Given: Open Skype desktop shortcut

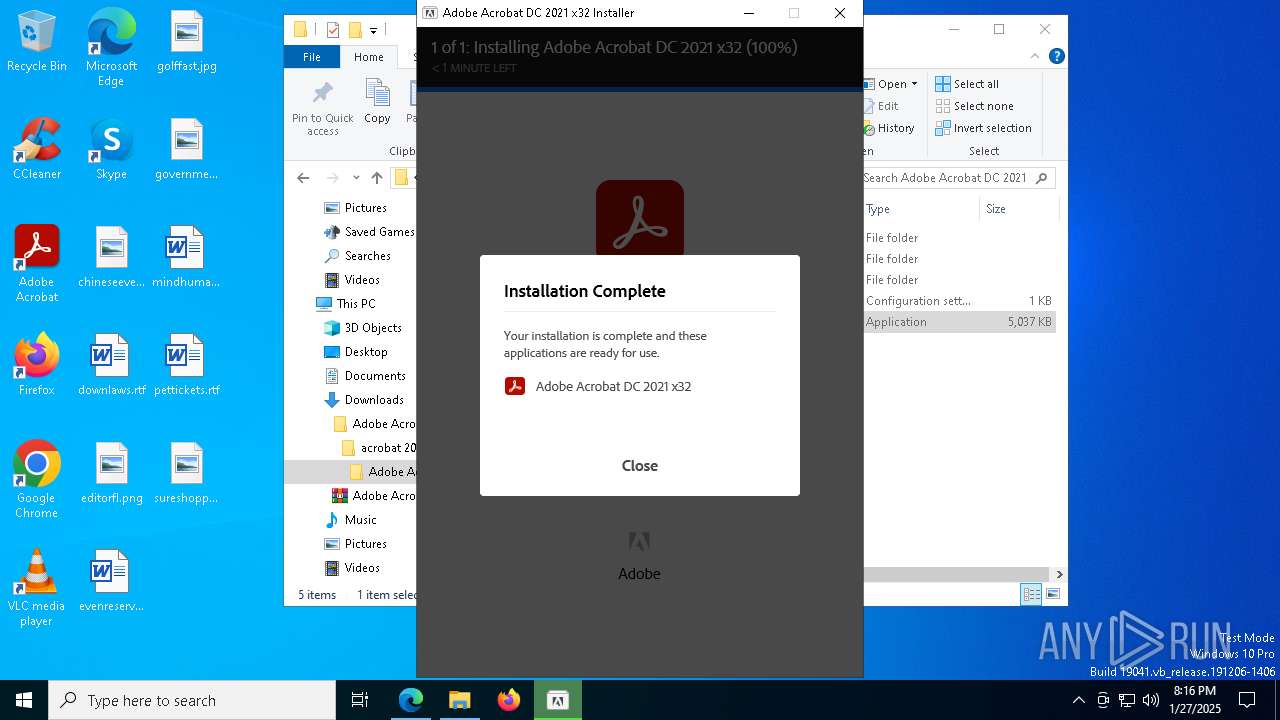Looking at the screenshot, I should (x=111, y=149).
